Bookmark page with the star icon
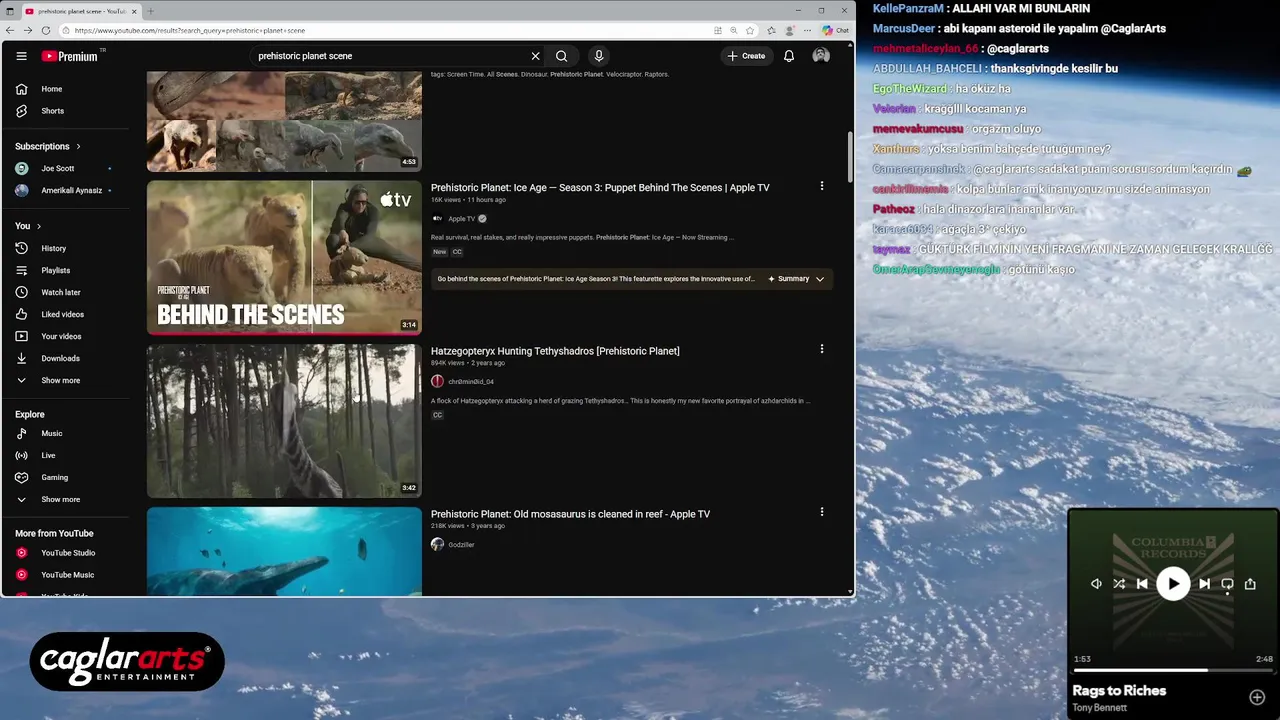1280x720 pixels. (750, 30)
